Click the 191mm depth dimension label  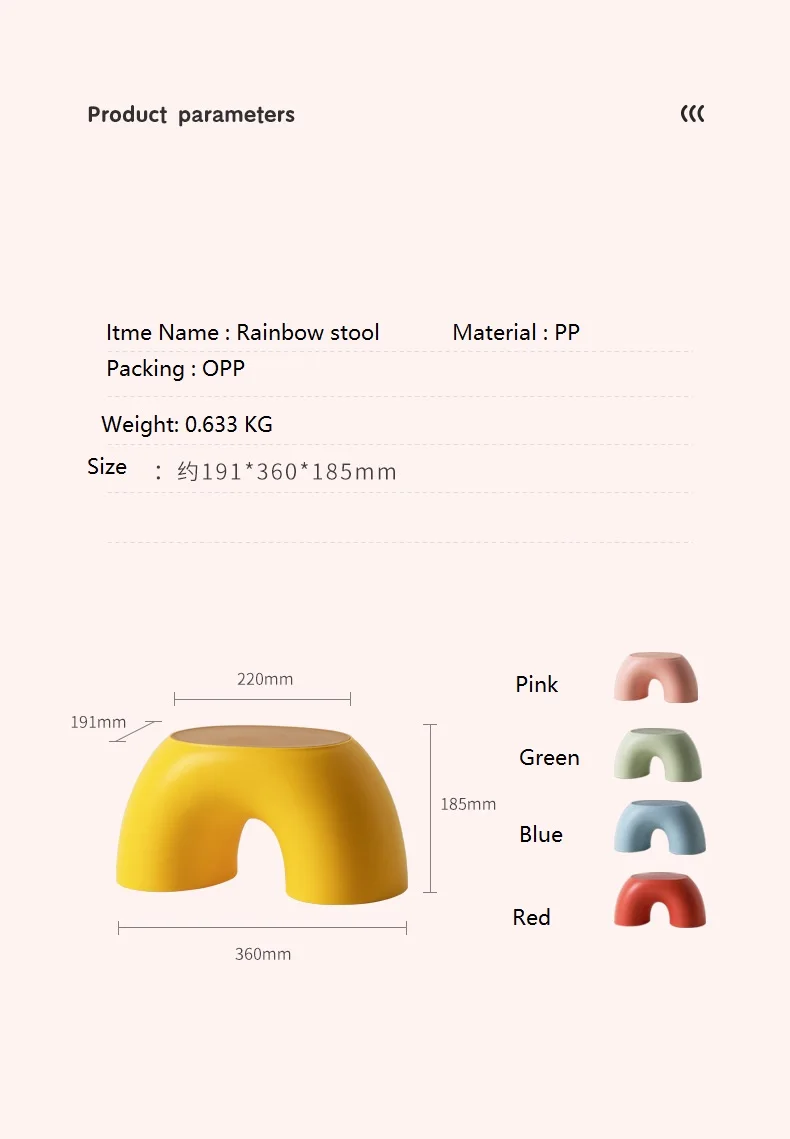click(x=98, y=722)
